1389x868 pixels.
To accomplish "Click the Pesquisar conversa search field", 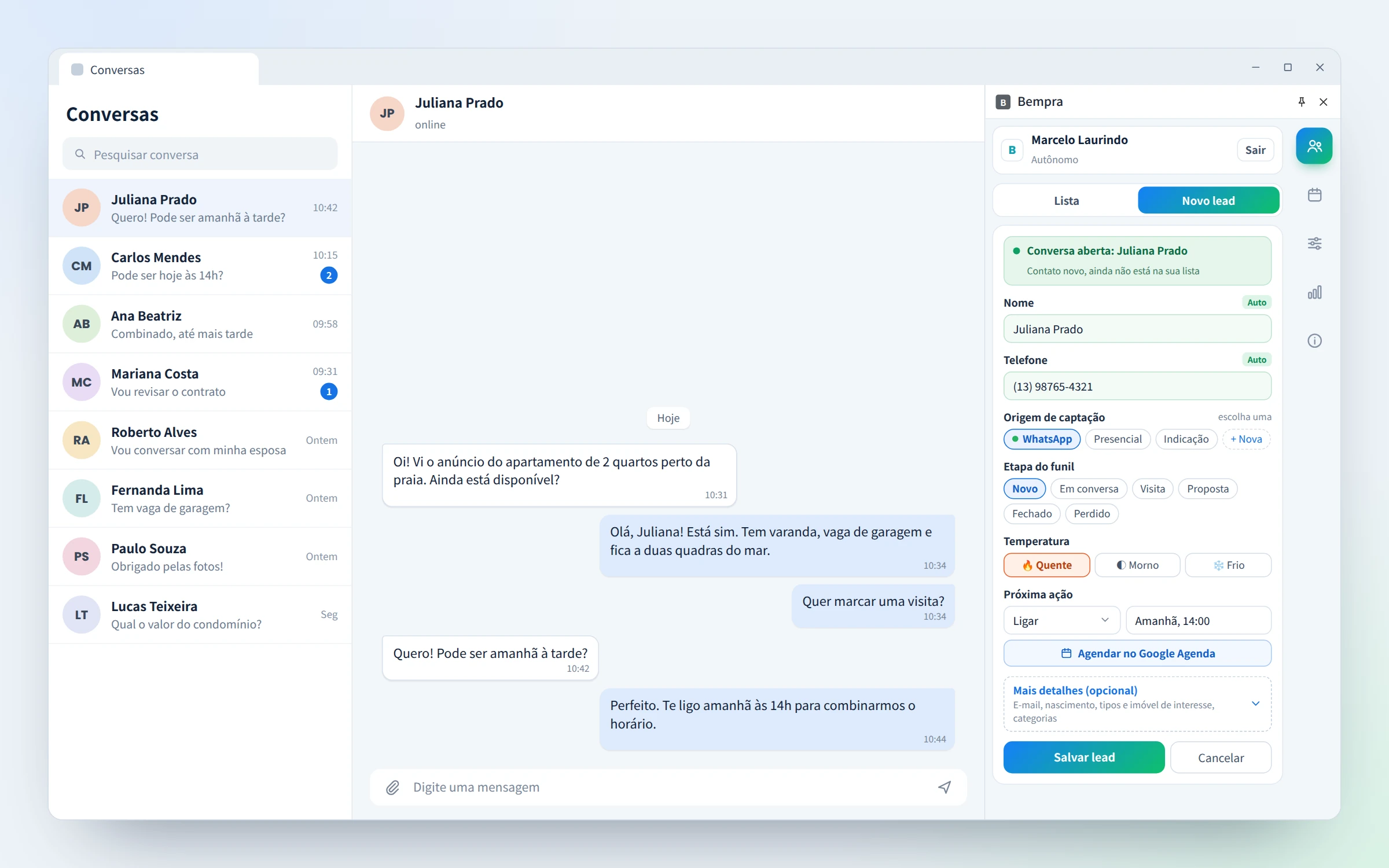I will pyautogui.click(x=200, y=155).
